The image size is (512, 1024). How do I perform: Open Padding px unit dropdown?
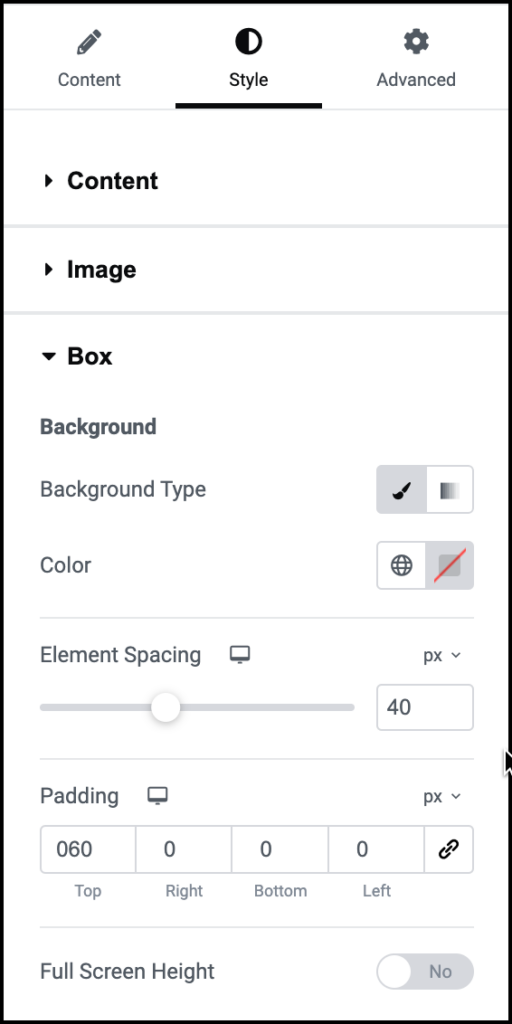tap(442, 797)
